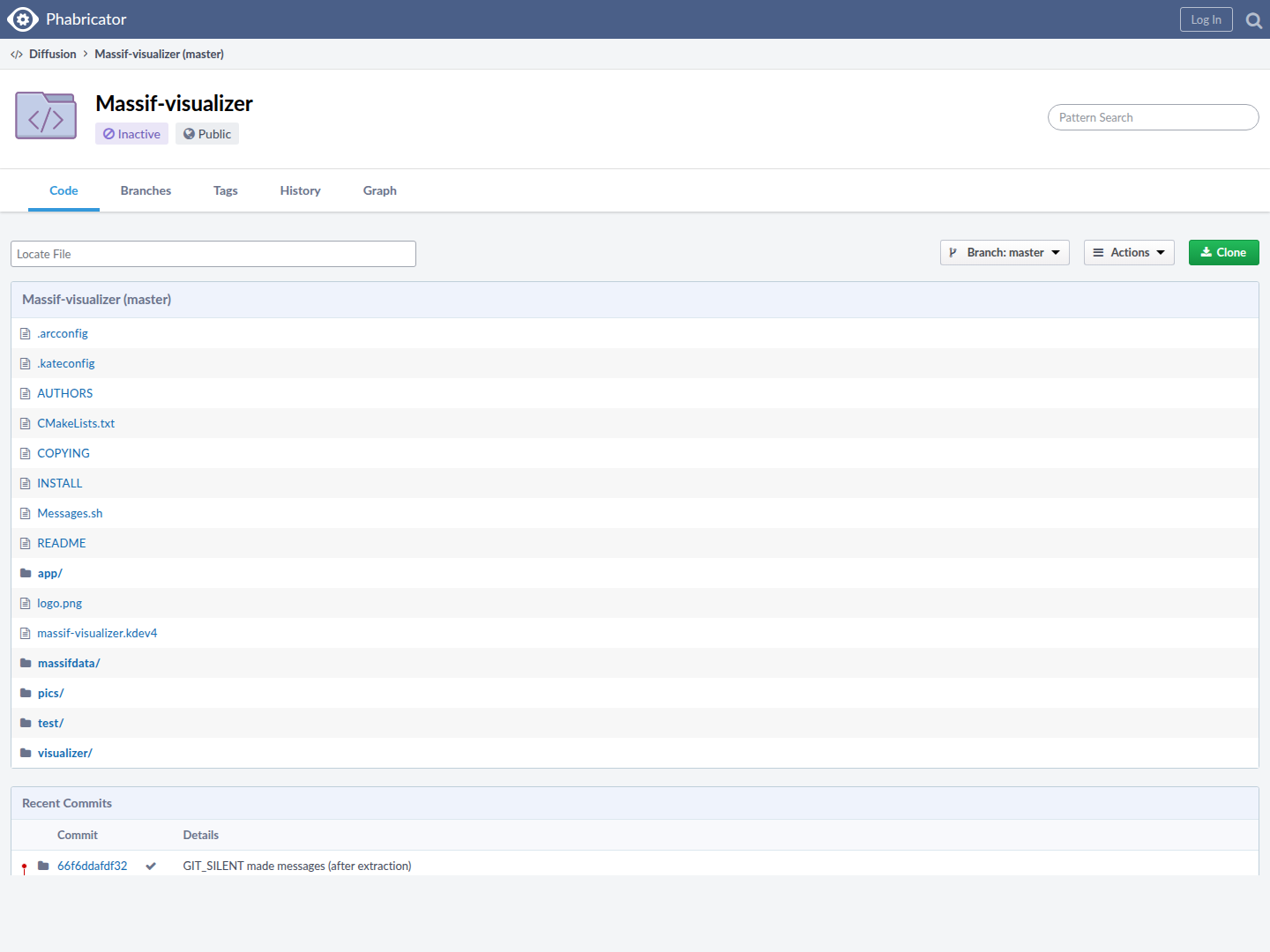Image resolution: width=1270 pixels, height=952 pixels.
Task: Click the file icon beside COPYING
Action: pyautogui.click(x=26, y=454)
